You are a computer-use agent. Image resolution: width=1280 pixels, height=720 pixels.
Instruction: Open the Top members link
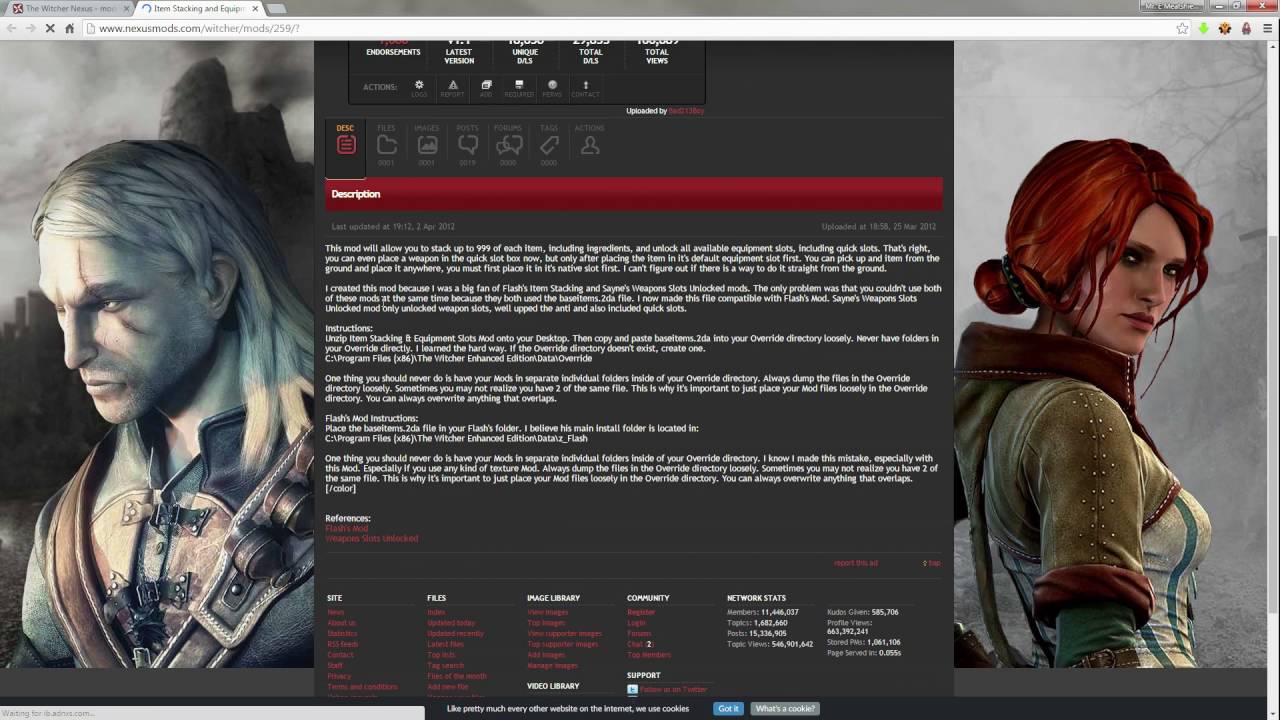(x=649, y=655)
